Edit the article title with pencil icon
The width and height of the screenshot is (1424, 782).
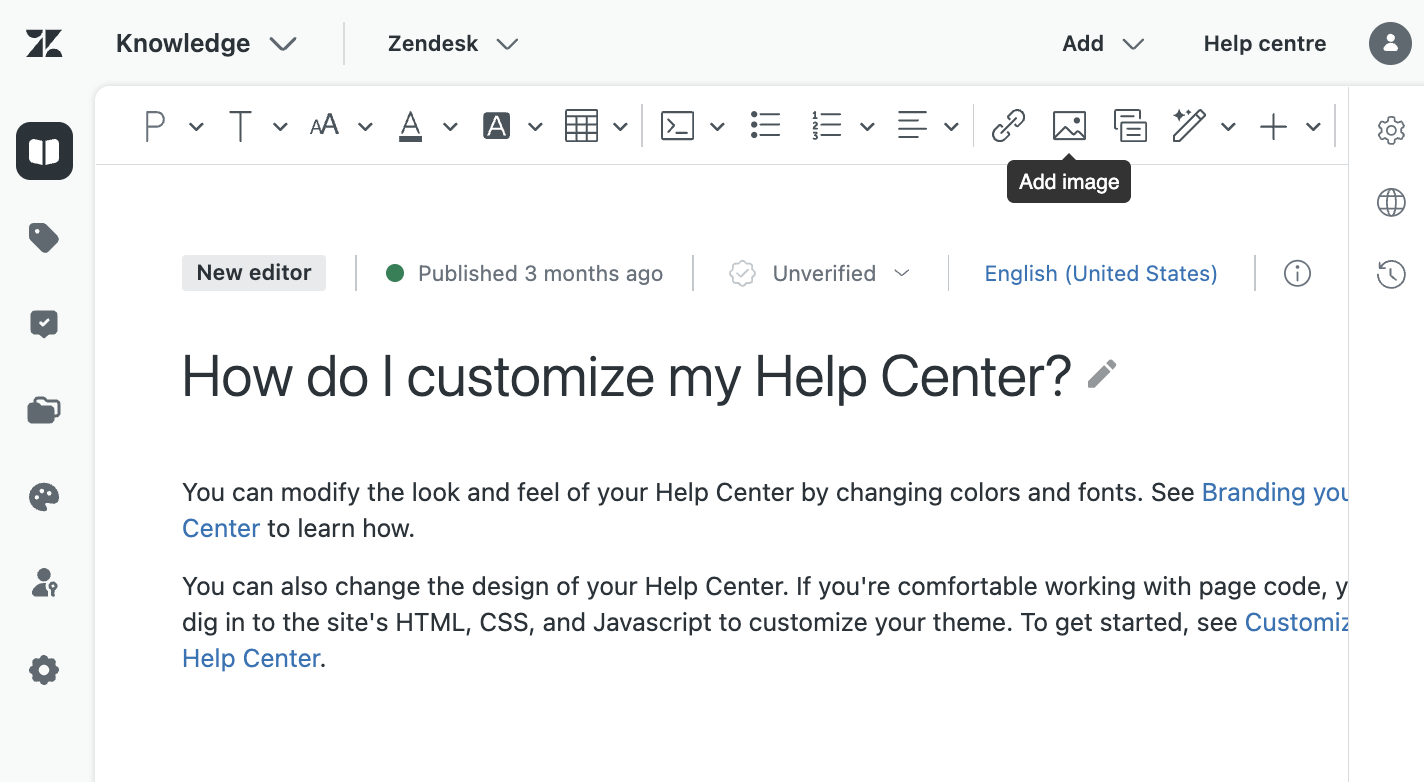[x=1101, y=375]
